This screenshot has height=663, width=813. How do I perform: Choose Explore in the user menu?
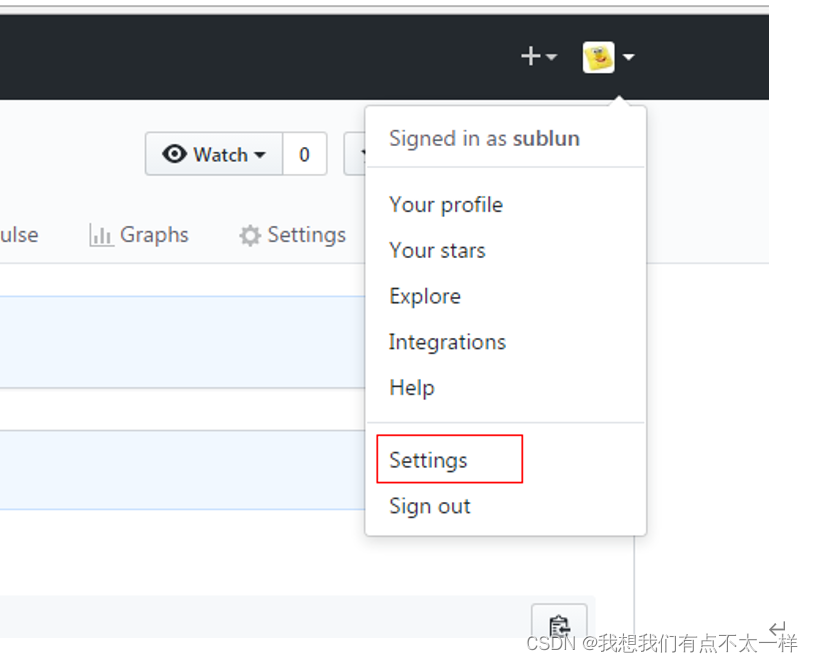(x=425, y=296)
